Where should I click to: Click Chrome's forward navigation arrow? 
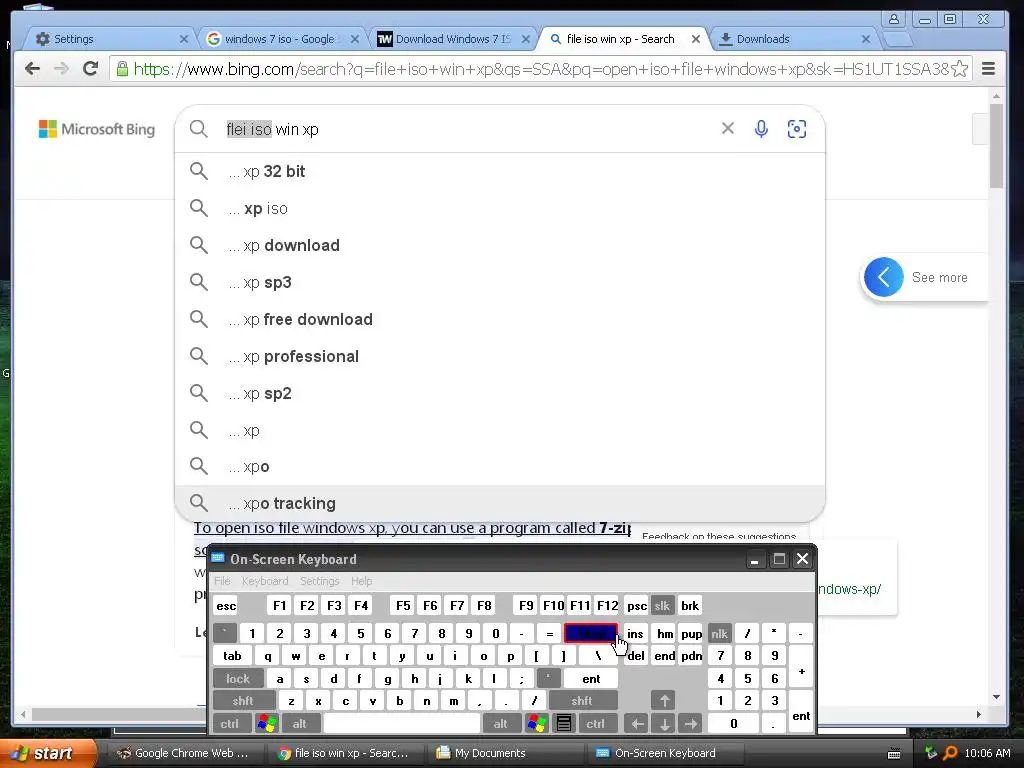(61, 69)
